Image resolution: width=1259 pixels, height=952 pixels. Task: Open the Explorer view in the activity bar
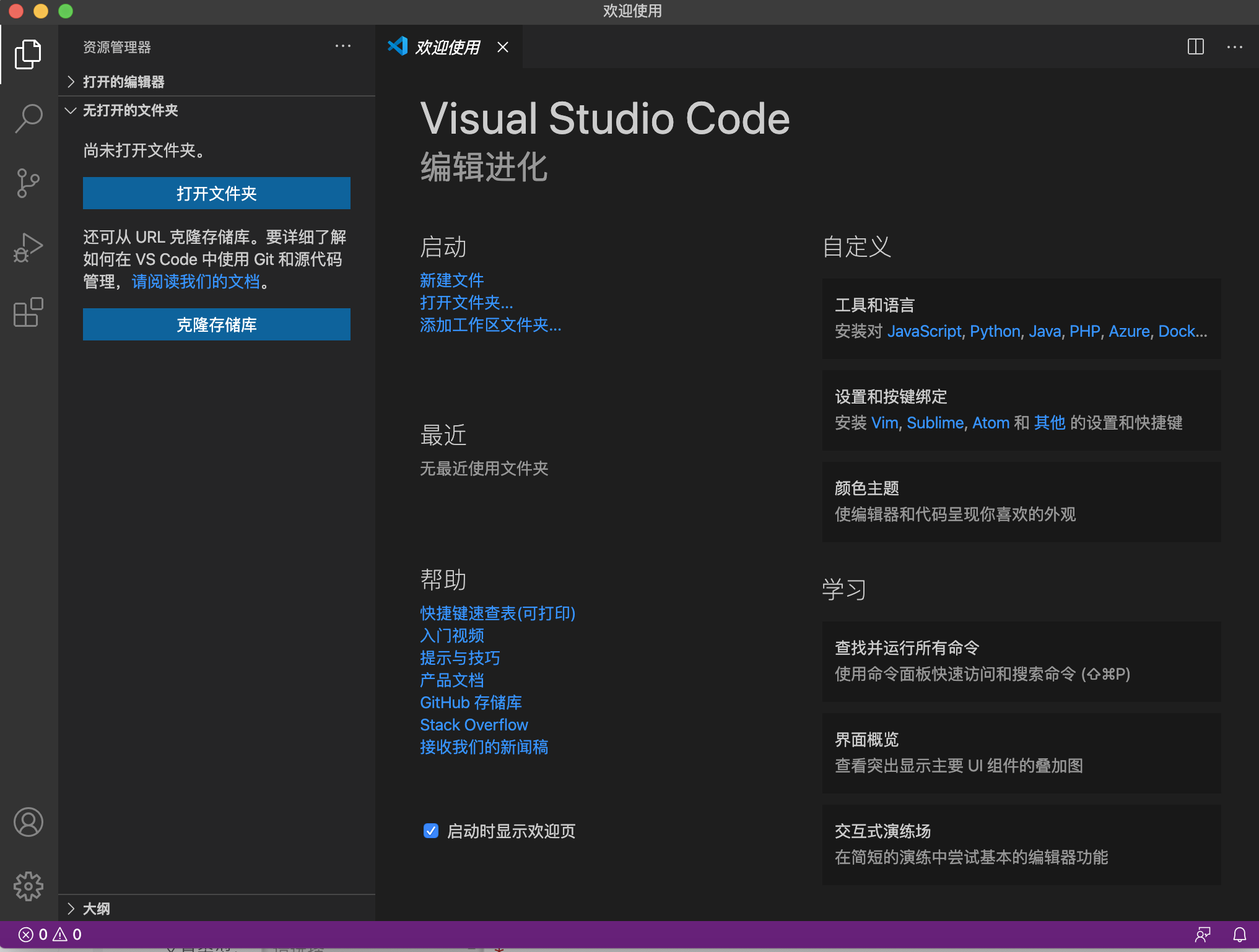[28, 54]
